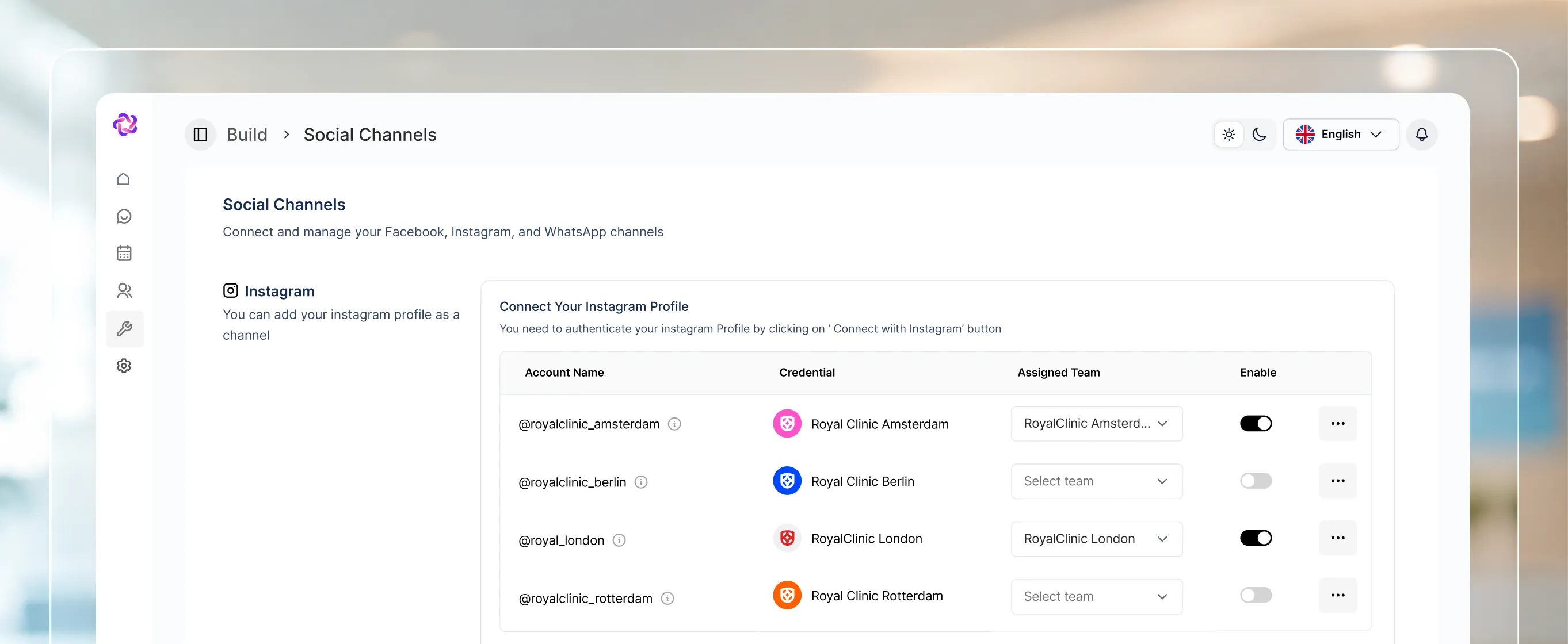Image resolution: width=1568 pixels, height=644 pixels.
Task: Show info for @royalclinic_rotterdam
Action: tap(667, 599)
